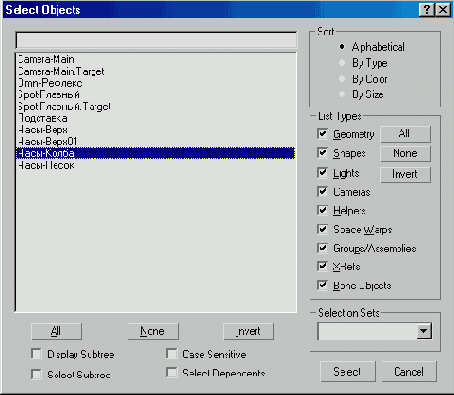The height and width of the screenshot is (395, 454).
Task: Choose the By Type sort option
Action: coord(342,63)
